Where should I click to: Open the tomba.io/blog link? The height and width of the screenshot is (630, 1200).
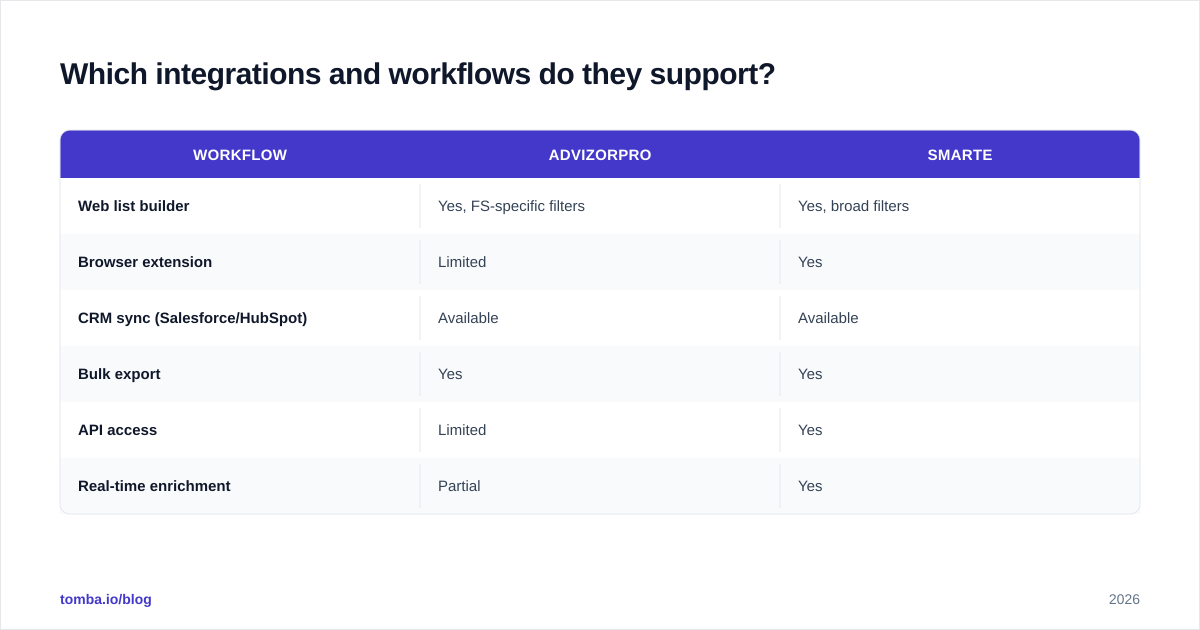(x=106, y=599)
